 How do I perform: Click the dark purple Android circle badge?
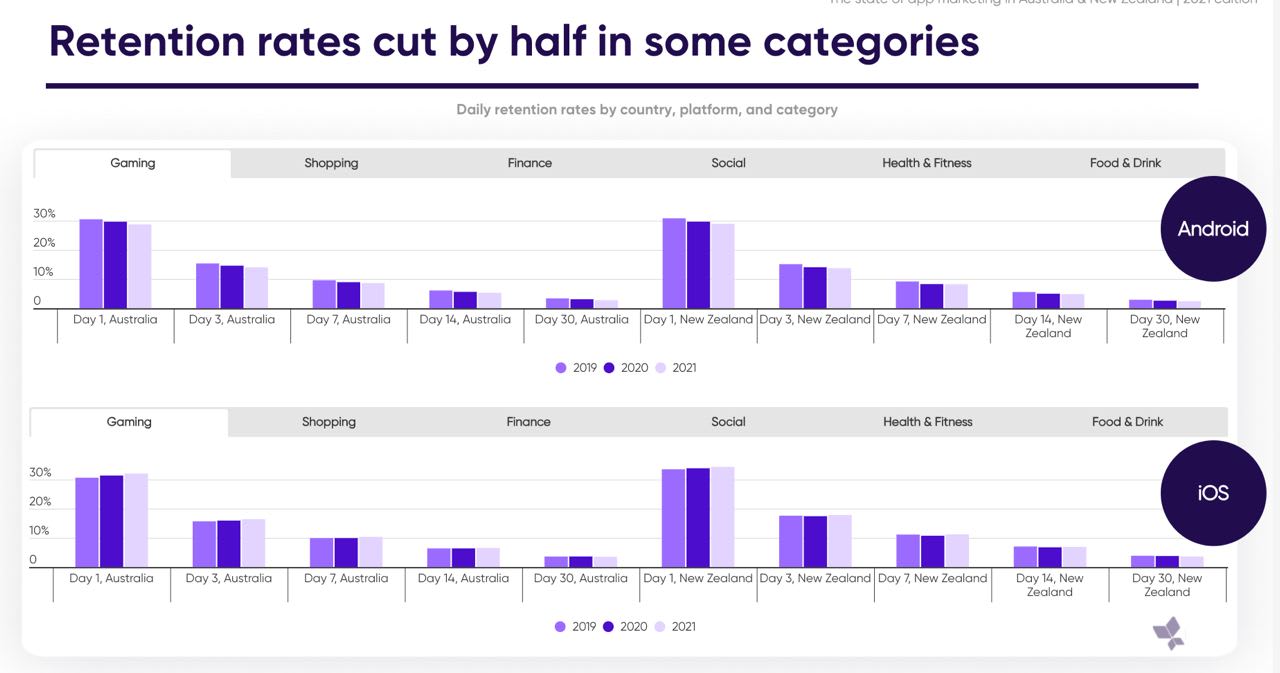tap(1212, 229)
